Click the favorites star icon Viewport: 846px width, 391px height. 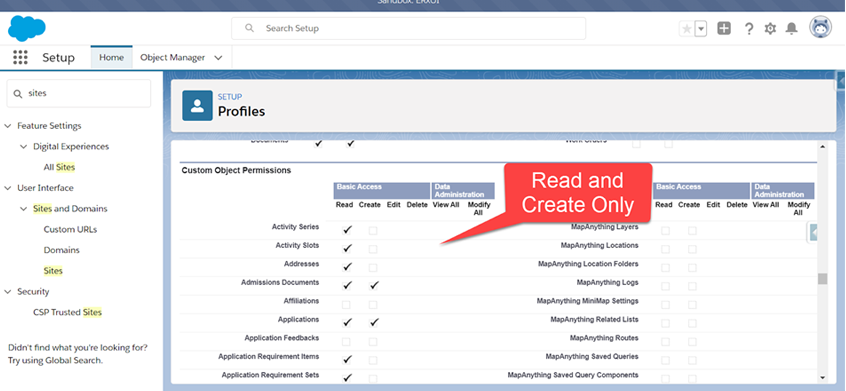(x=687, y=29)
